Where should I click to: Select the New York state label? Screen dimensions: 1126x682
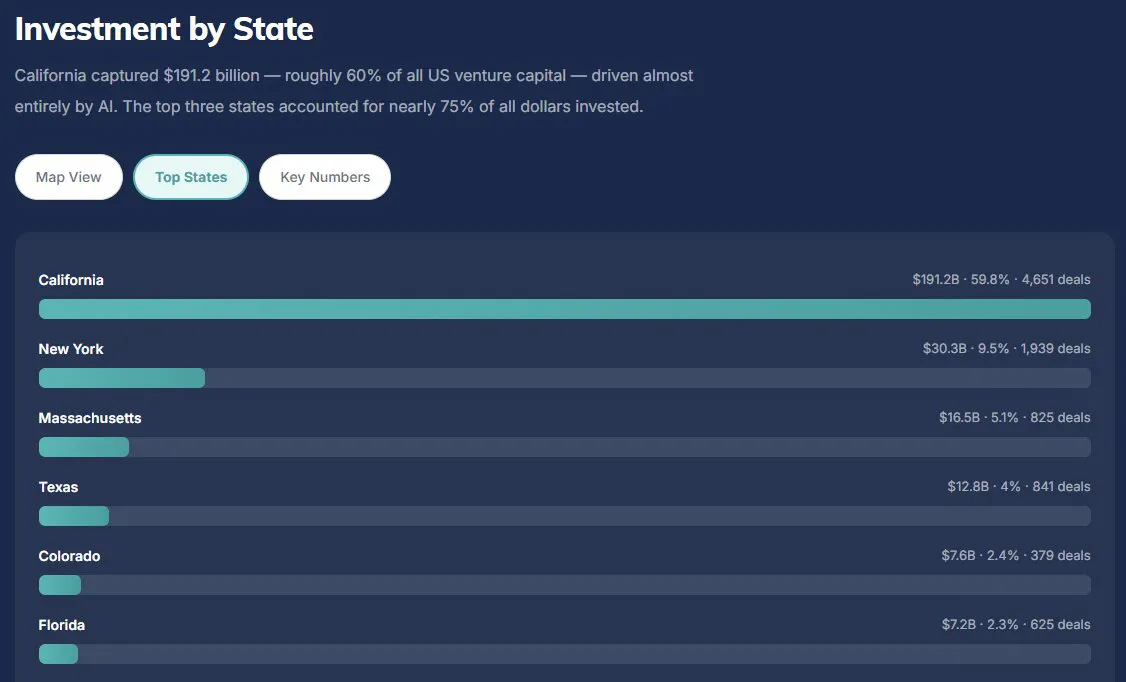(71, 349)
